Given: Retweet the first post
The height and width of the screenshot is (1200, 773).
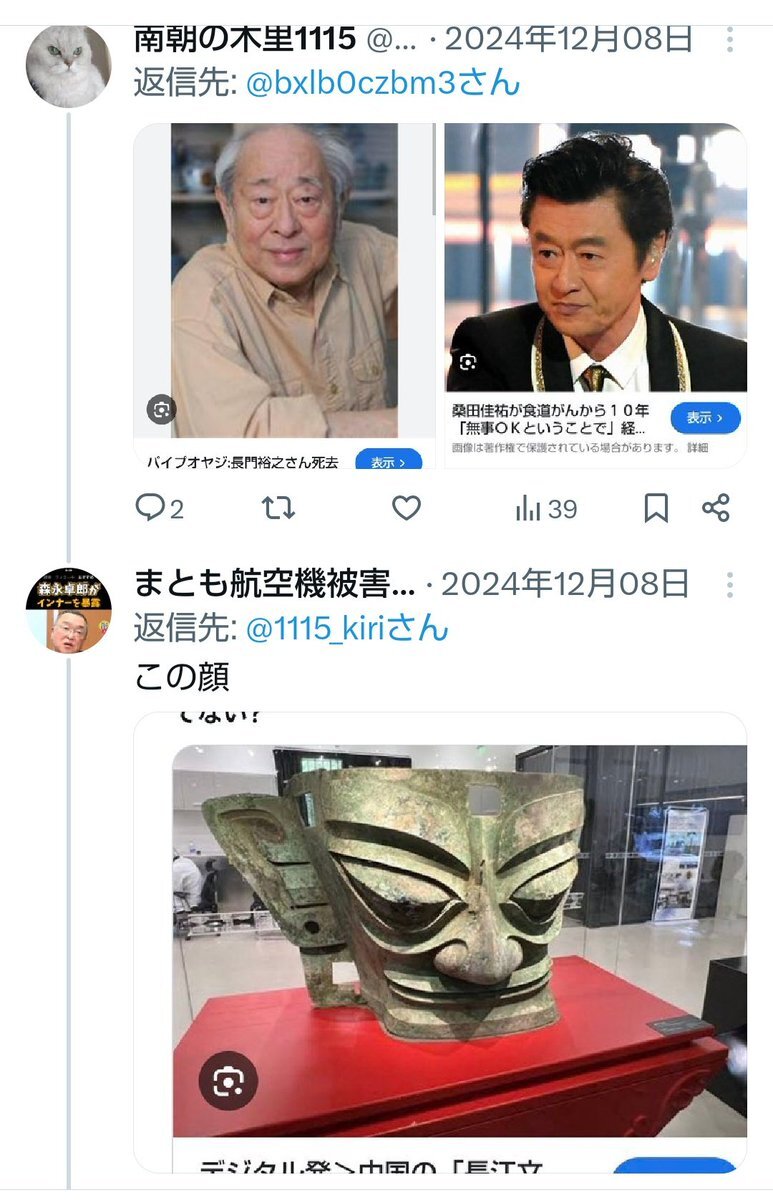Looking at the screenshot, I should [x=278, y=508].
